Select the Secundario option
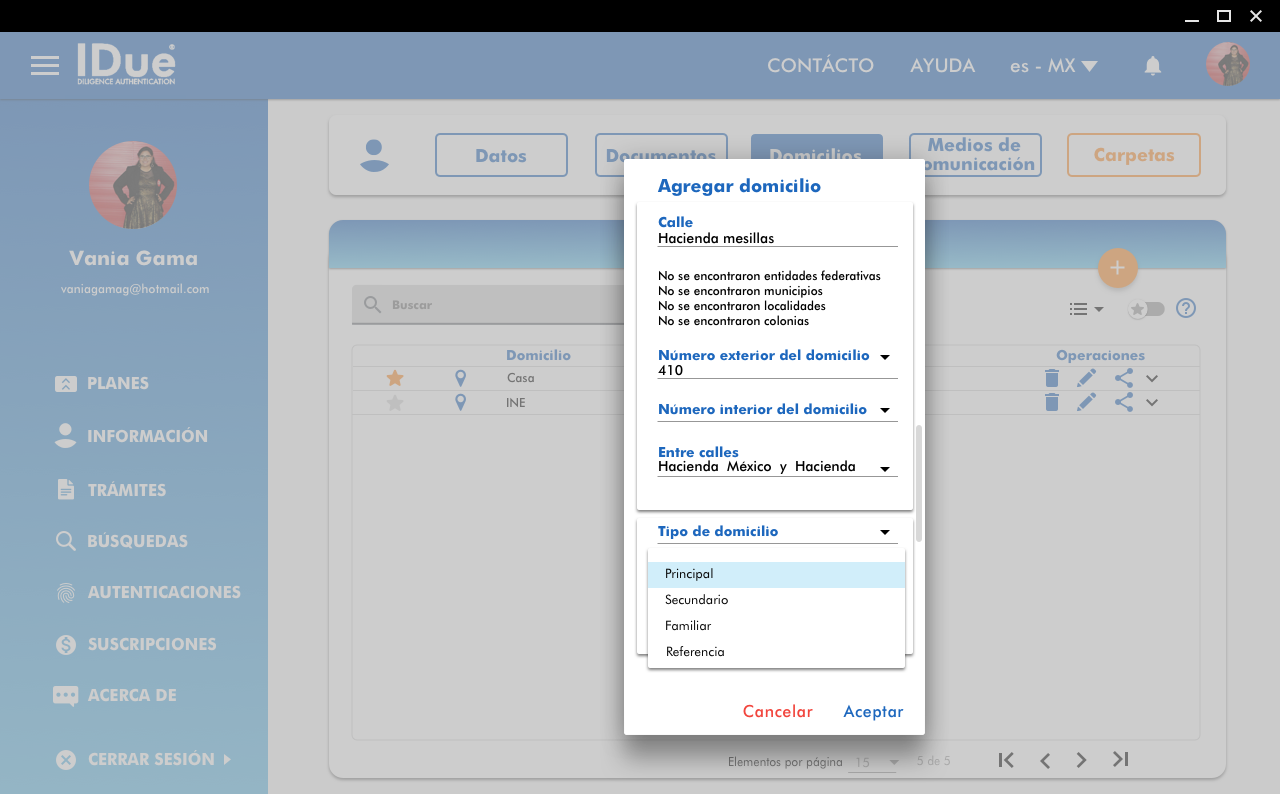This screenshot has height=794, width=1280. click(x=697, y=600)
